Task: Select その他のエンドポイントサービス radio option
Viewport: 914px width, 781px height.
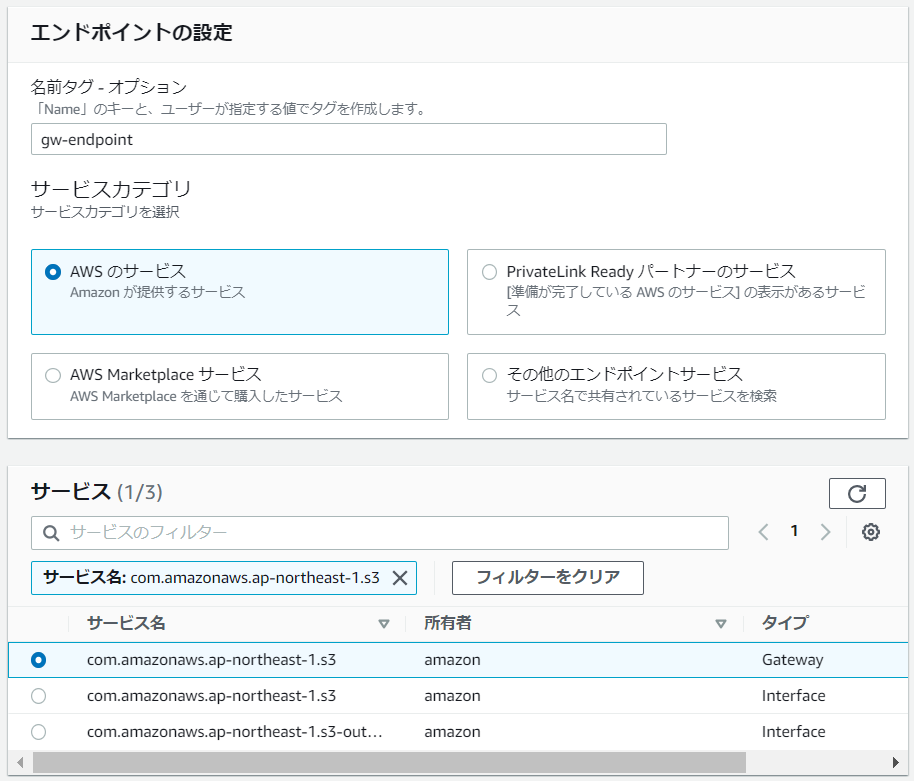Action: [x=490, y=375]
